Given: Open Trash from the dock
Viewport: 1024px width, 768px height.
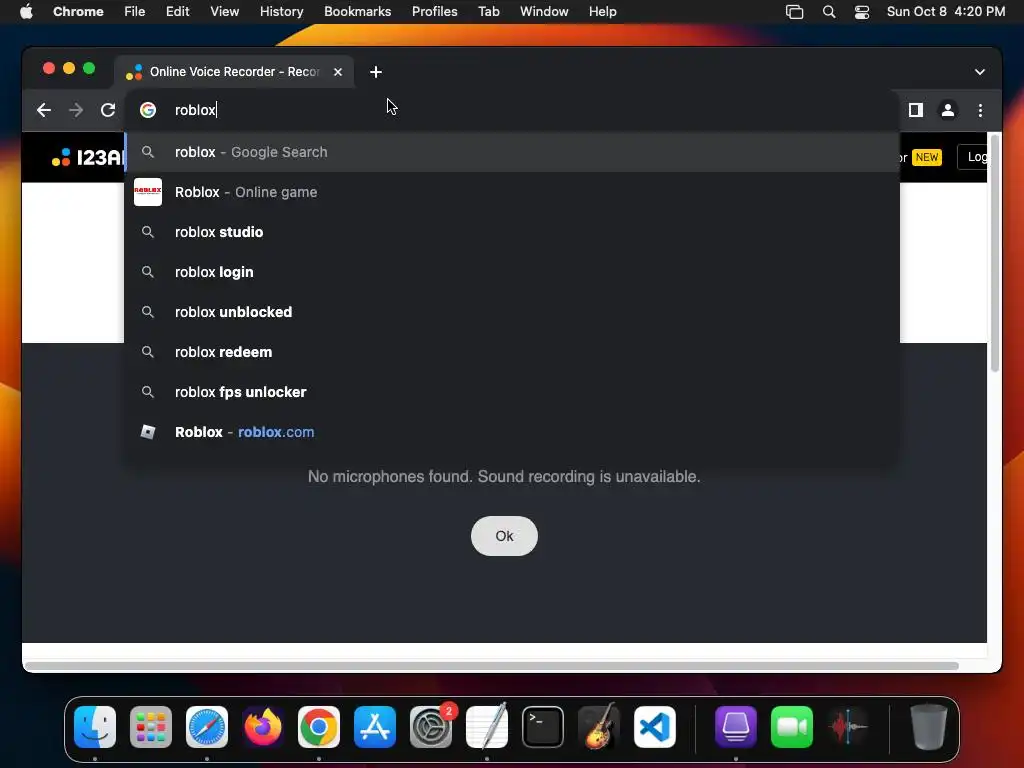Looking at the screenshot, I should click(x=929, y=727).
